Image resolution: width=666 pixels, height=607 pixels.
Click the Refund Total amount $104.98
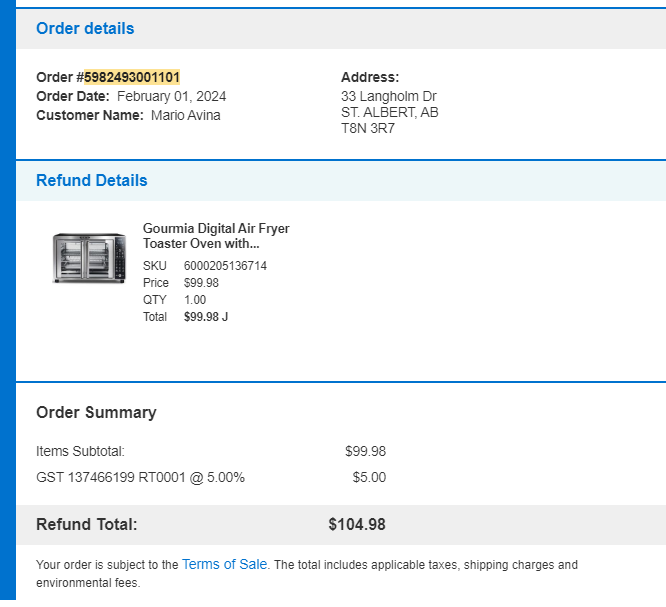coord(357,524)
